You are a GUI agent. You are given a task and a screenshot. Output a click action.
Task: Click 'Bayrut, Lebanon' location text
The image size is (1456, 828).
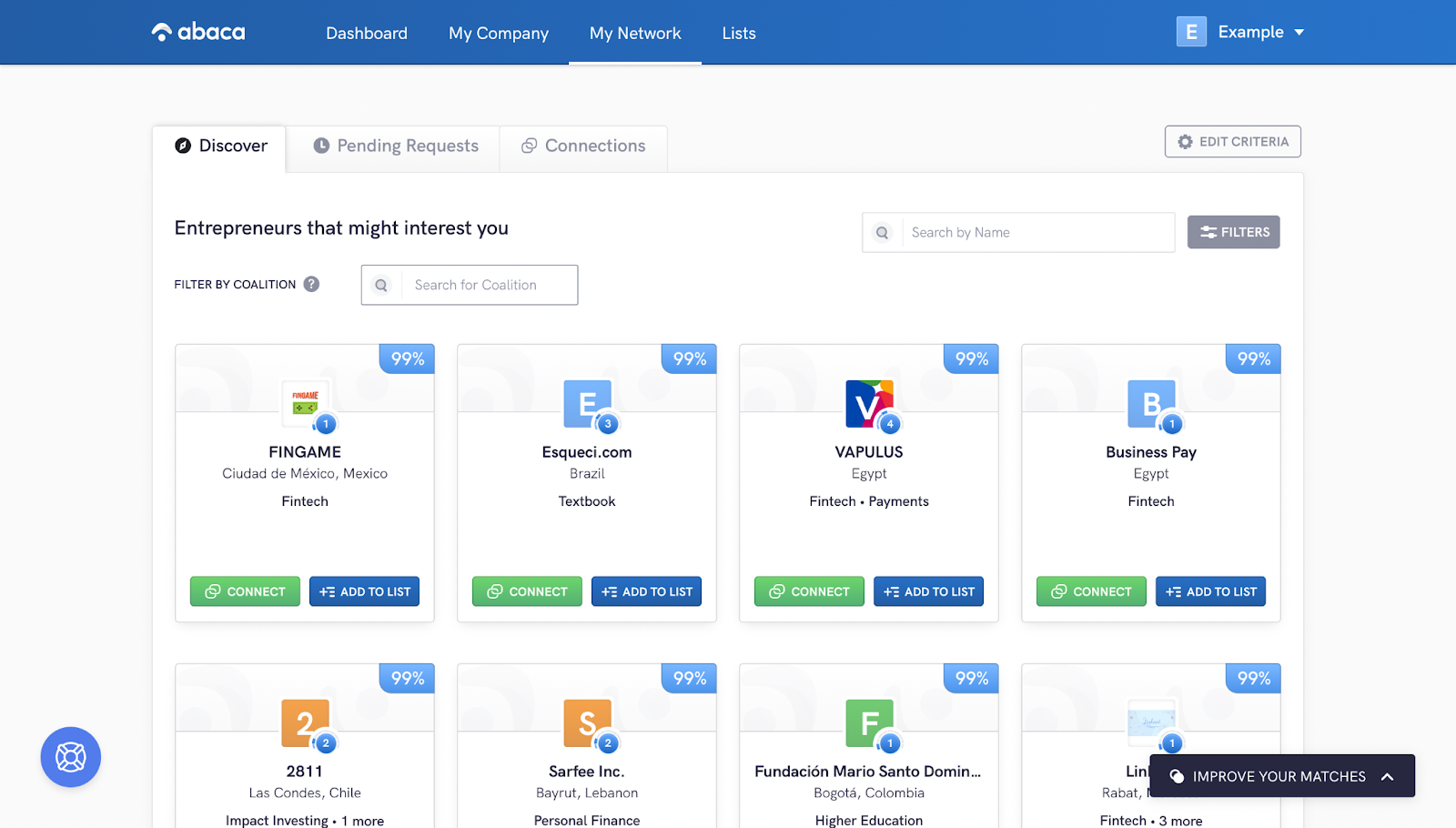(x=587, y=793)
